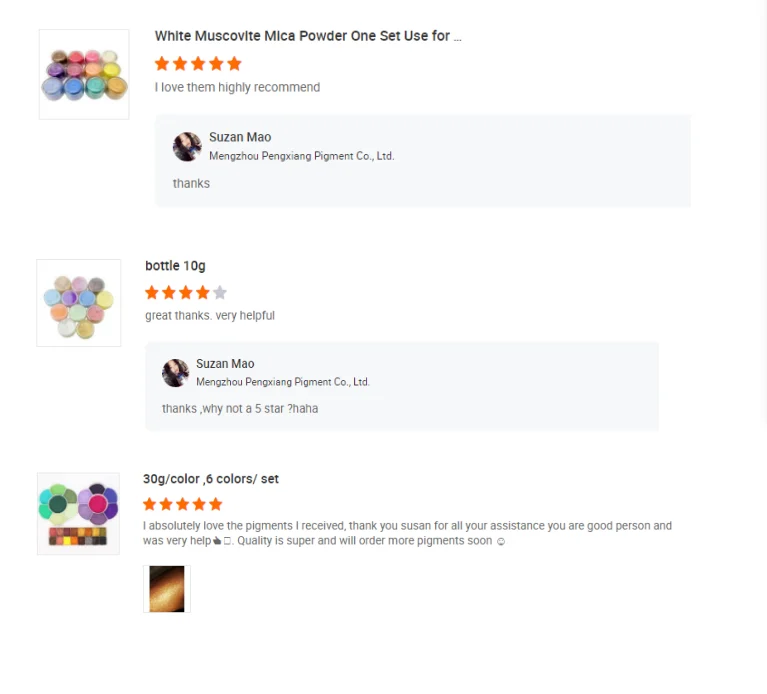767x694 pixels.
Task: Click the first star of the bottle 10g rating
Action: 152,292
